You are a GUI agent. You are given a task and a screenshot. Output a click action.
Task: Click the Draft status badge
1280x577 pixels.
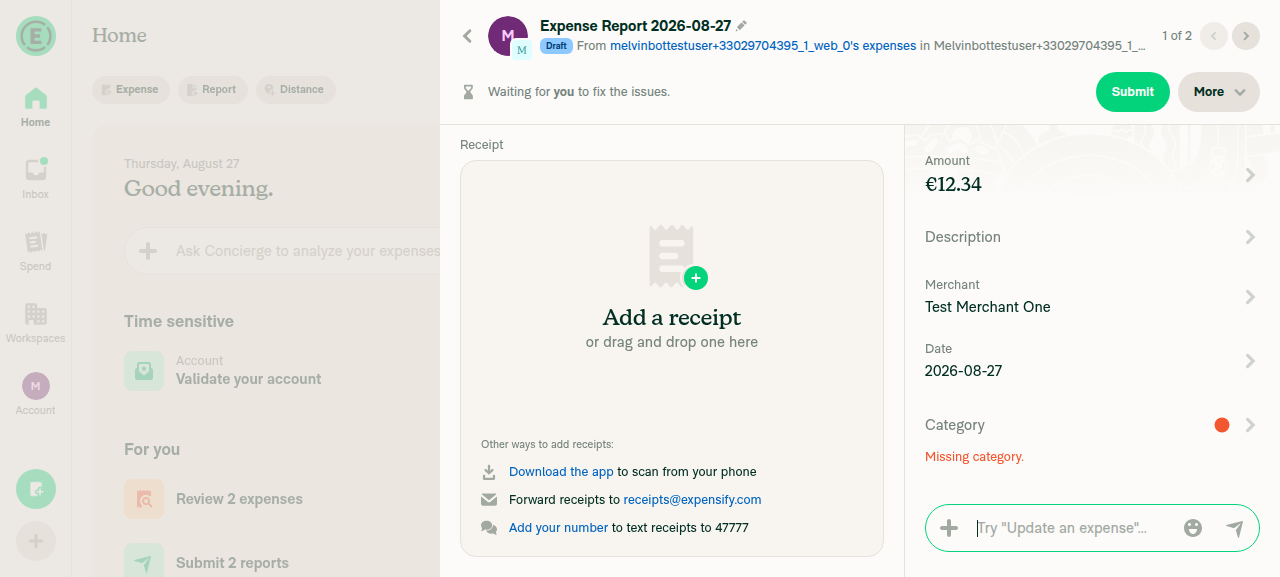(x=556, y=46)
